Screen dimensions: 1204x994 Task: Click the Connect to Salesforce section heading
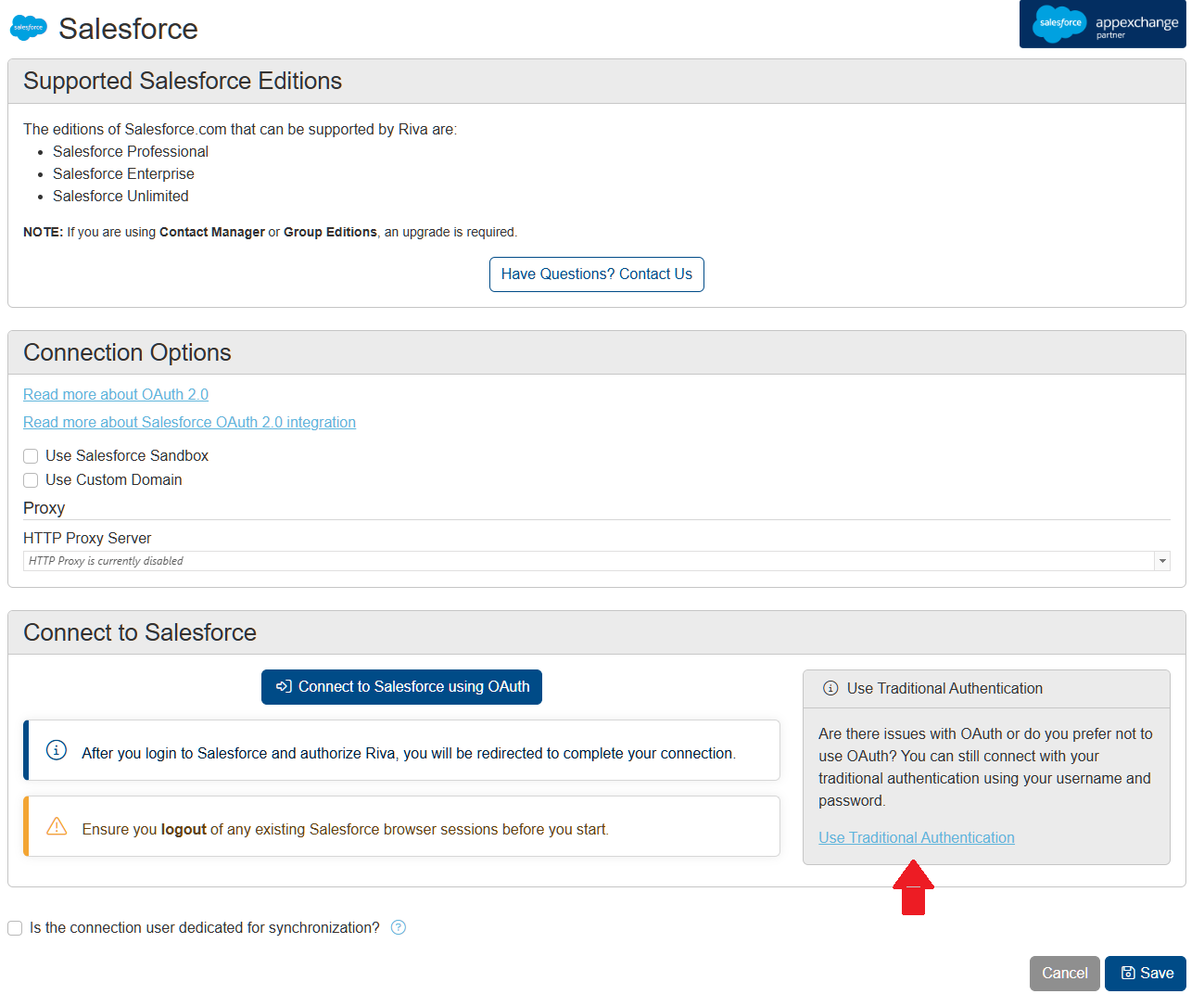tap(140, 632)
